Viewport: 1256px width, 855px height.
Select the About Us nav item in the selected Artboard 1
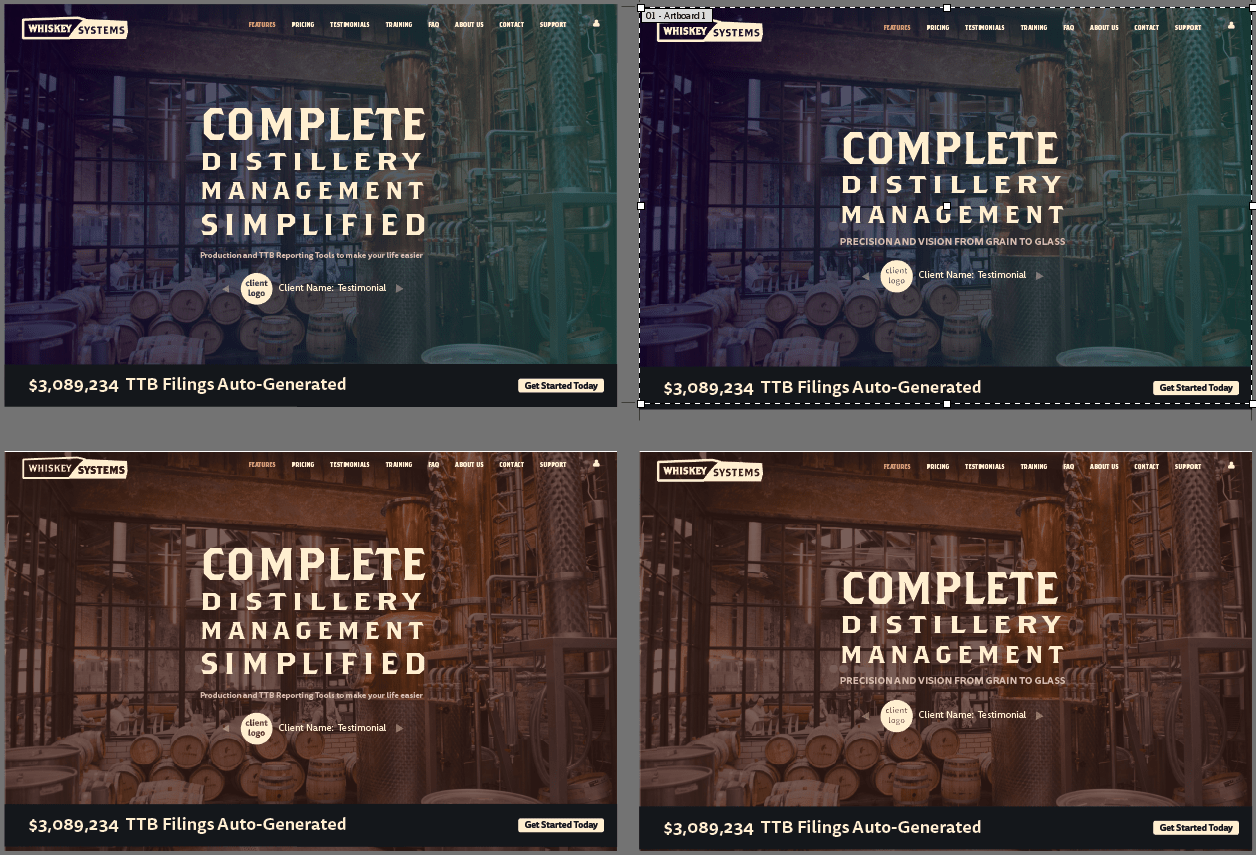1104,28
